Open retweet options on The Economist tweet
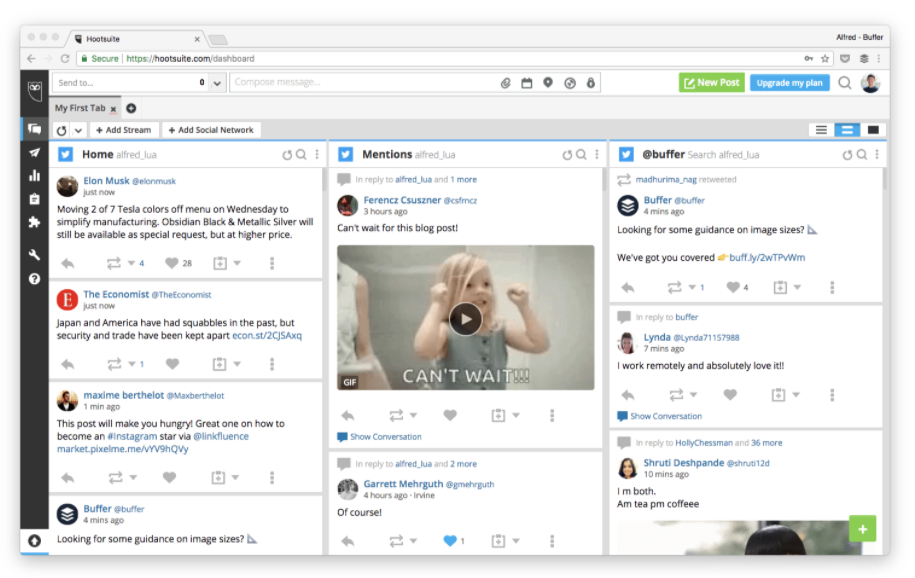This screenshot has height=578, width=915. [x=132, y=364]
